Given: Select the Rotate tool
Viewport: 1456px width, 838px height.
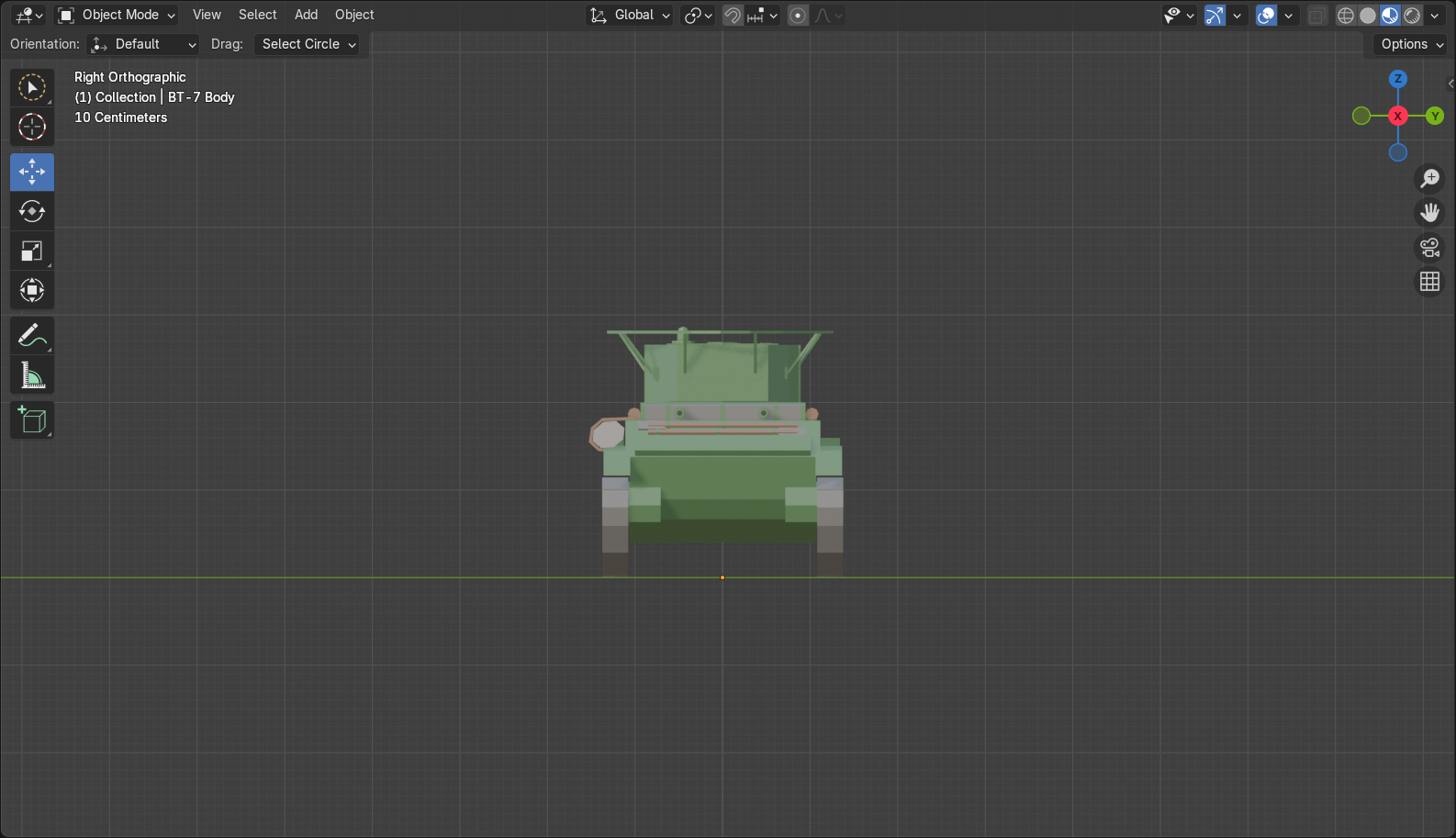Looking at the screenshot, I should (x=32, y=211).
